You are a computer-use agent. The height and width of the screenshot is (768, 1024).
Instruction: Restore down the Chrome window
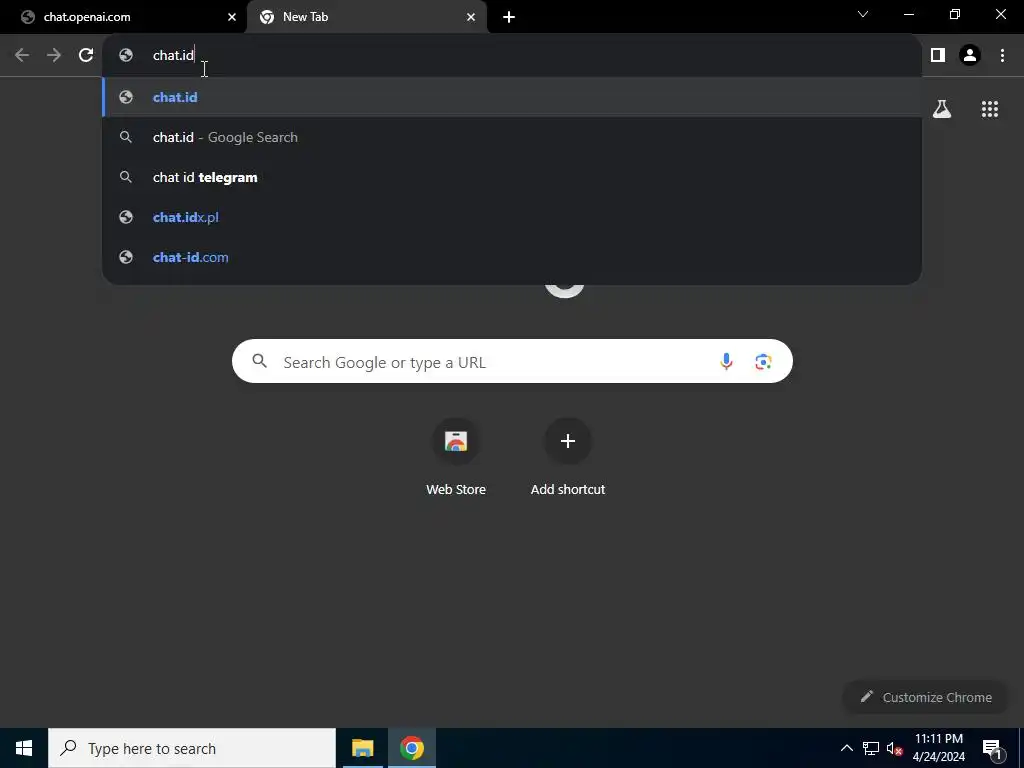[x=955, y=14]
